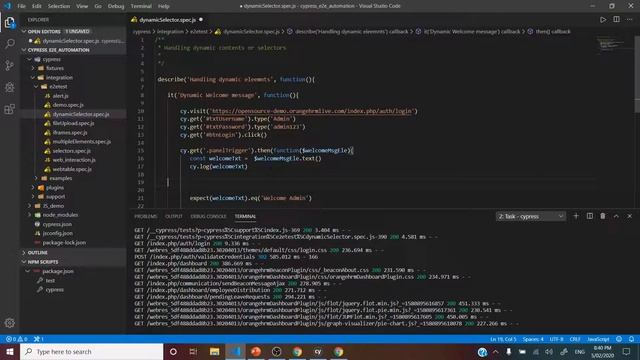Click errors and warnings status indicator

coord(17,339)
